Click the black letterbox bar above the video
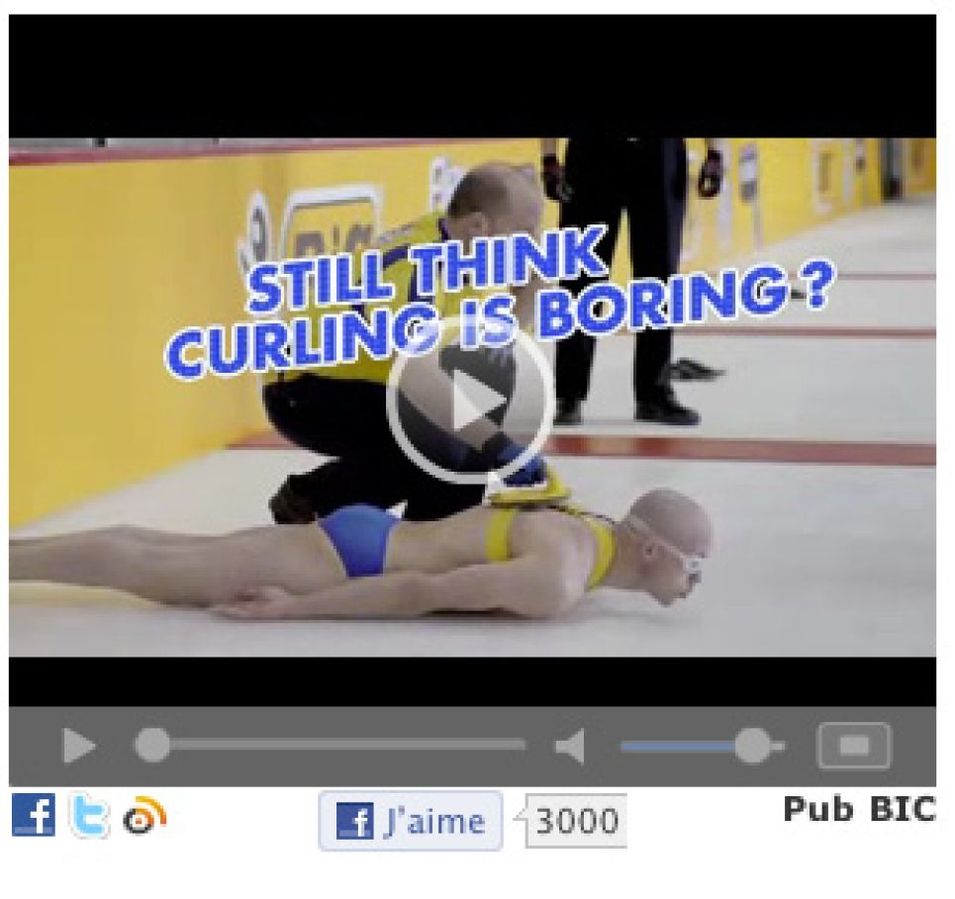This screenshot has height=899, width=955. [473, 76]
